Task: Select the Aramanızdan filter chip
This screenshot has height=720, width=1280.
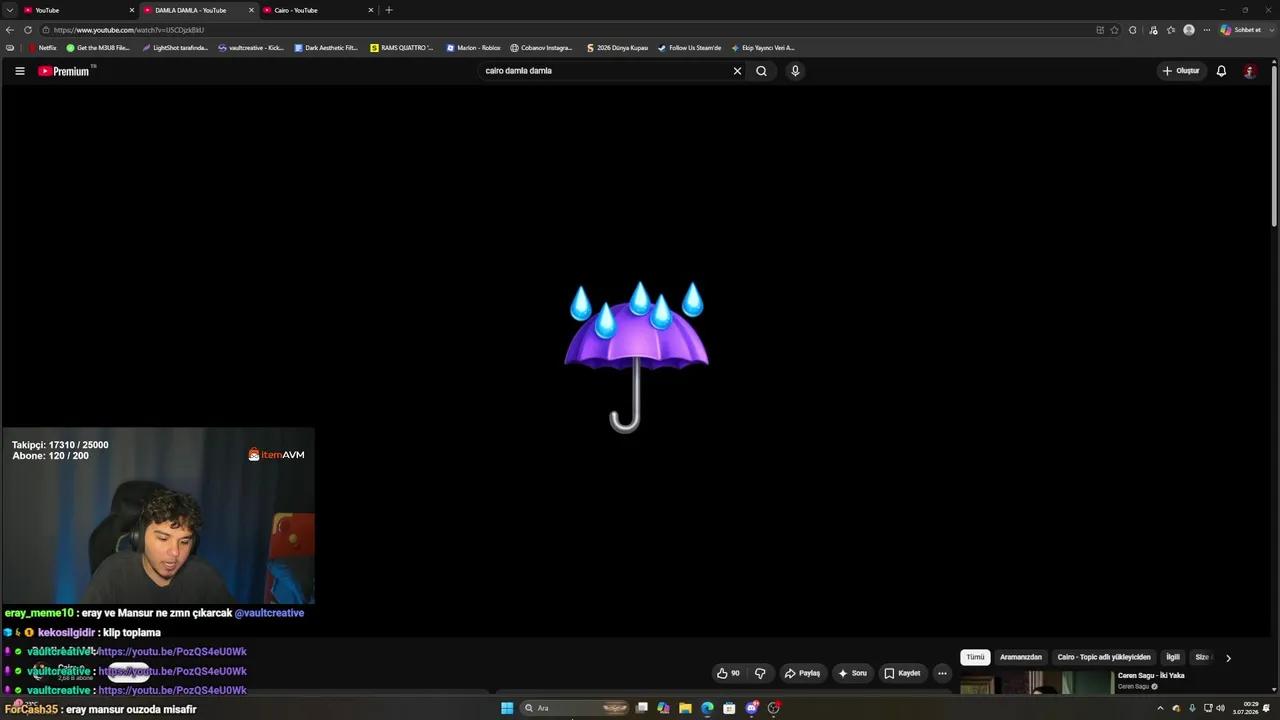Action: coord(1021,657)
